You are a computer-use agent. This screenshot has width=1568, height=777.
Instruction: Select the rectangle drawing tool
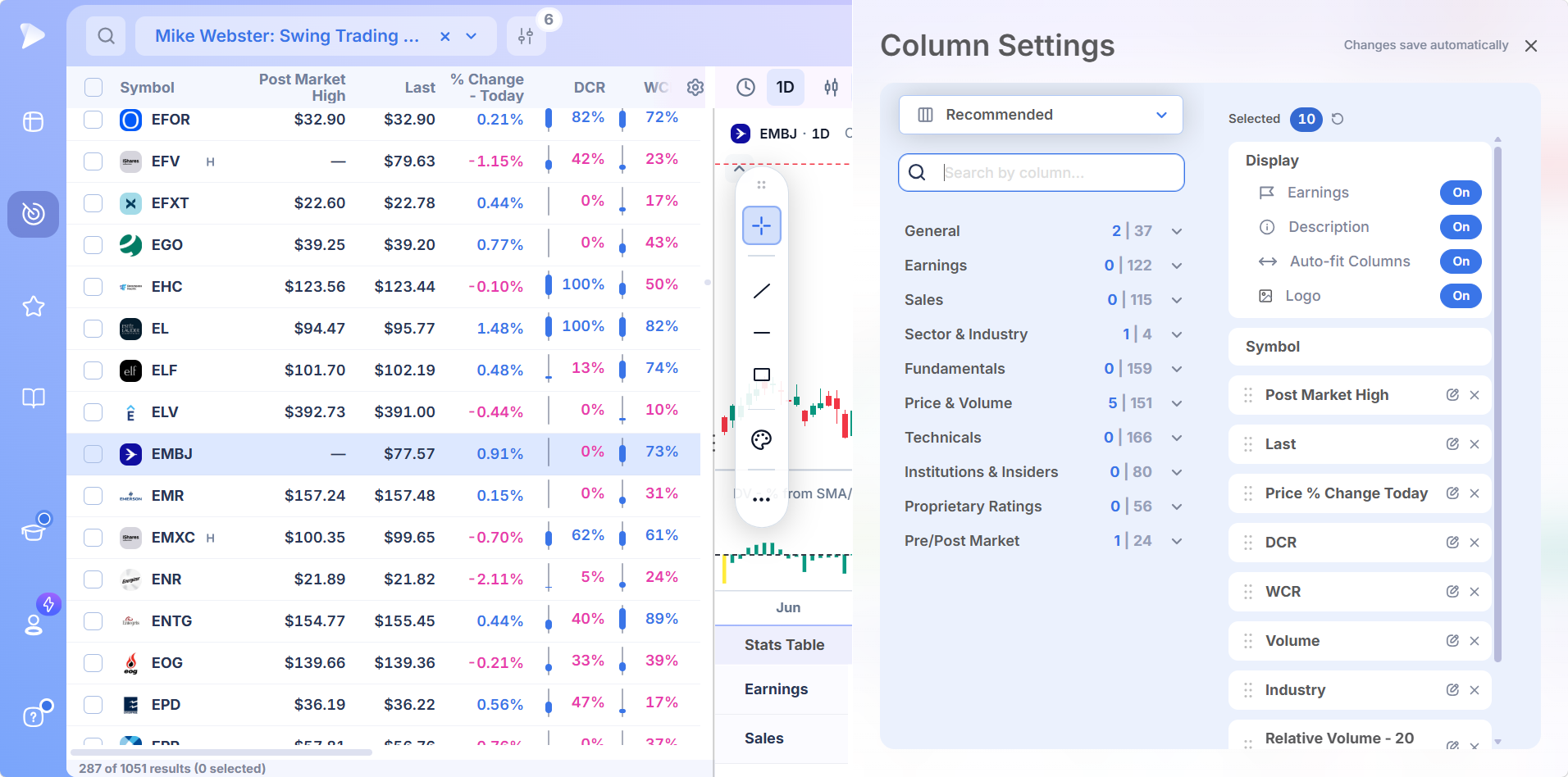click(761, 375)
